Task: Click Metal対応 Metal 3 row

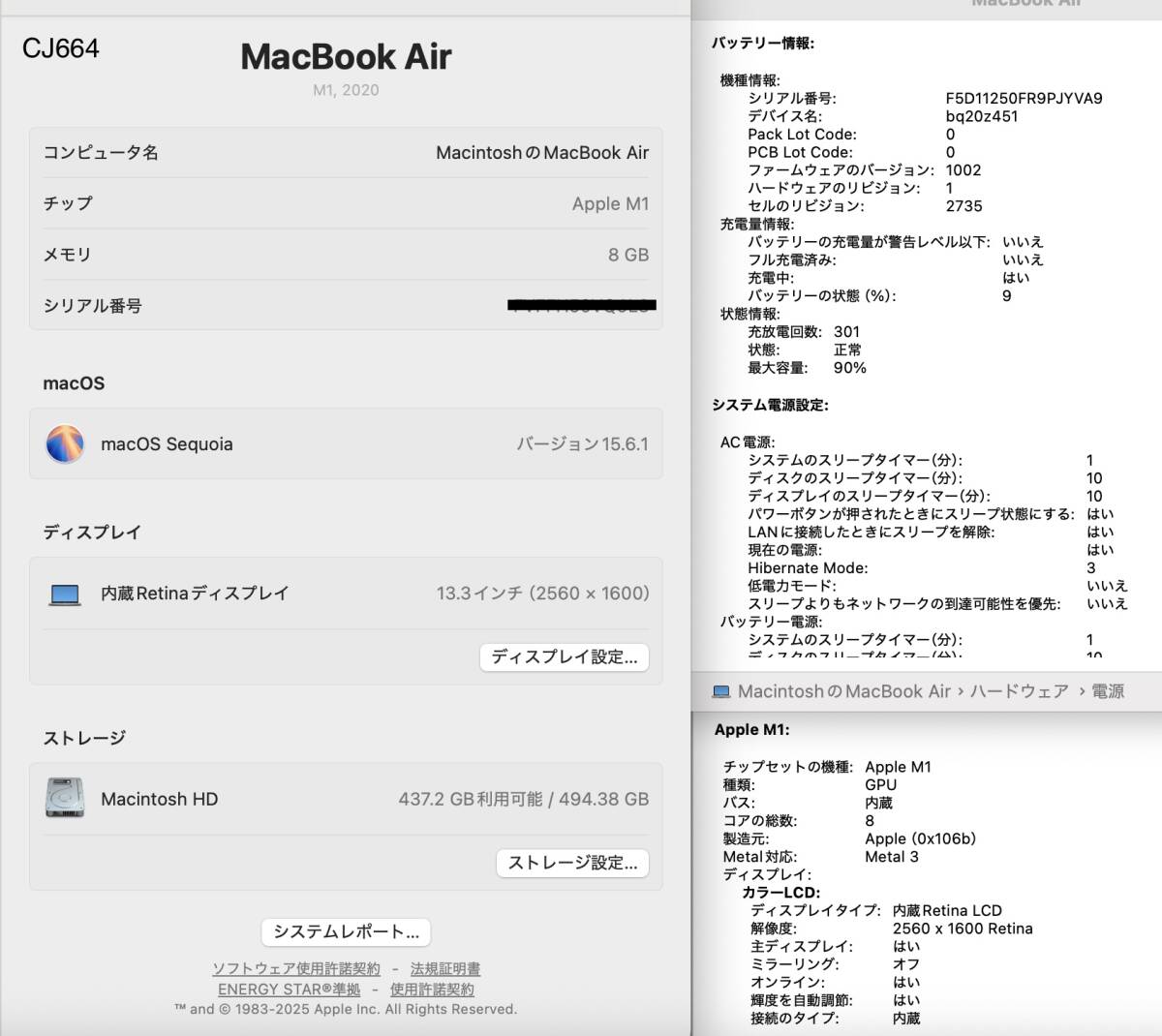Action: (820, 857)
